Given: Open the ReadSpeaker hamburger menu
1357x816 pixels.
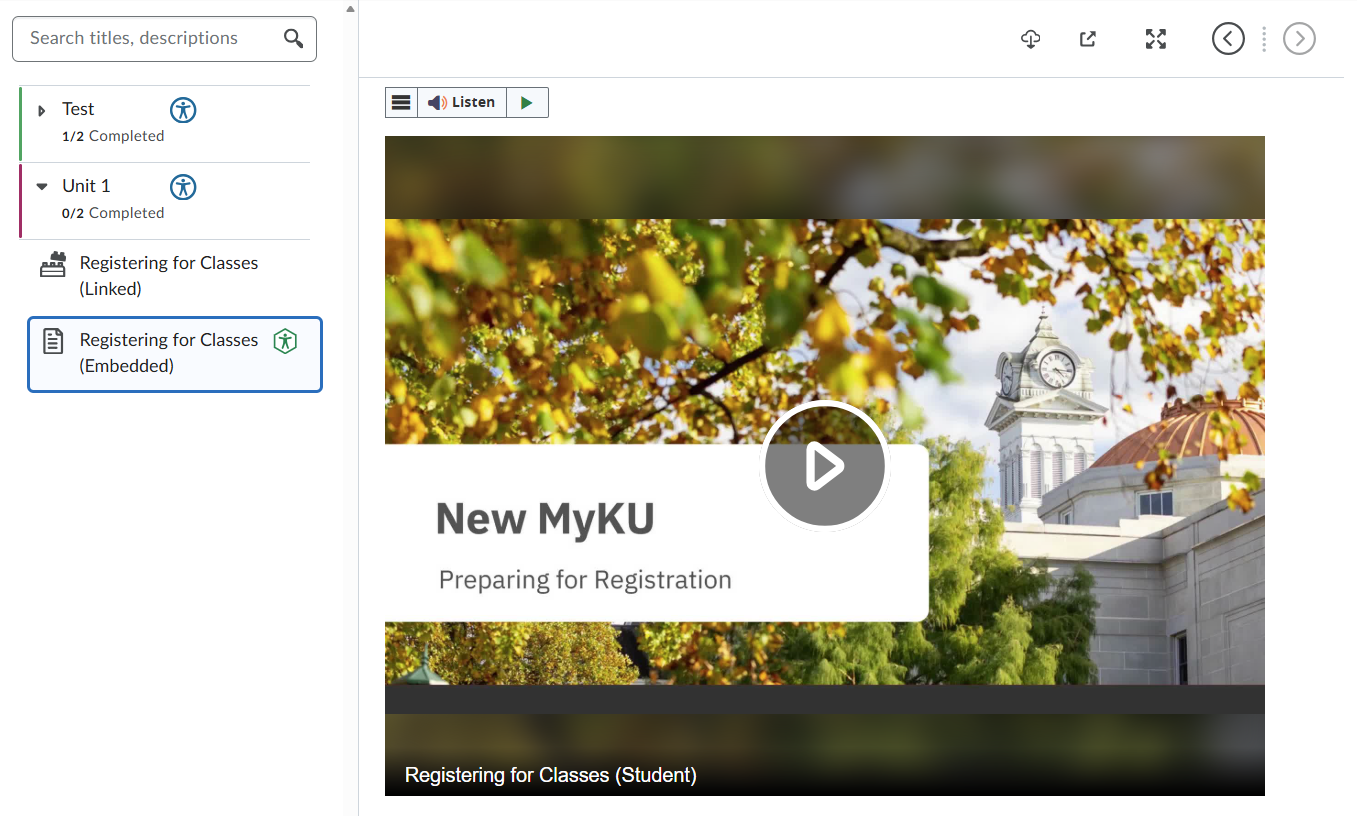Looking at the screenshot, I should click(401, 102).
